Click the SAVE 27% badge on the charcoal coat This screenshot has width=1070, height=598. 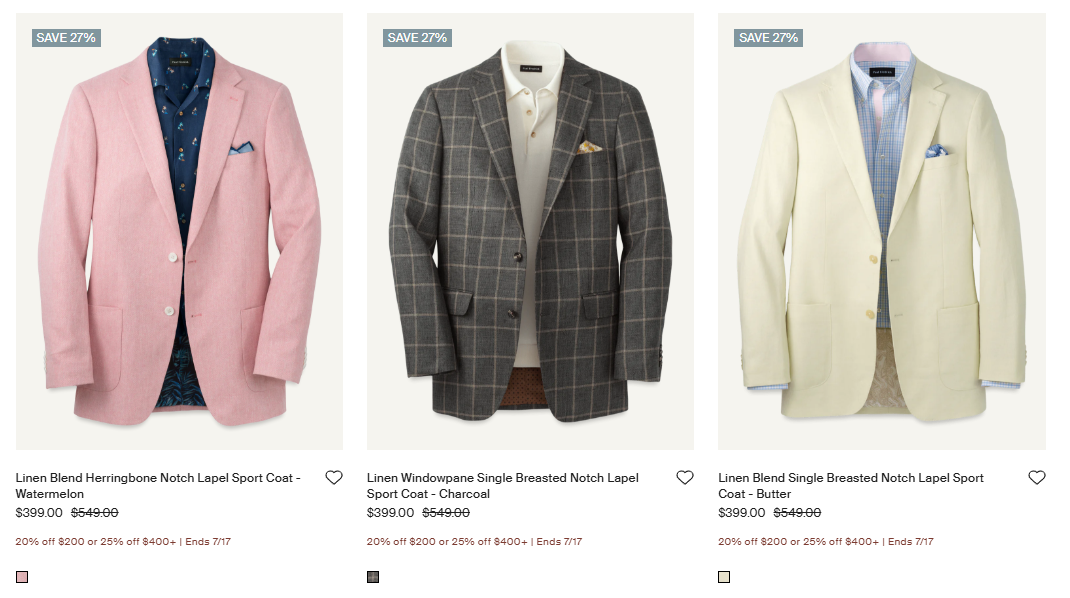coord(416,37)
